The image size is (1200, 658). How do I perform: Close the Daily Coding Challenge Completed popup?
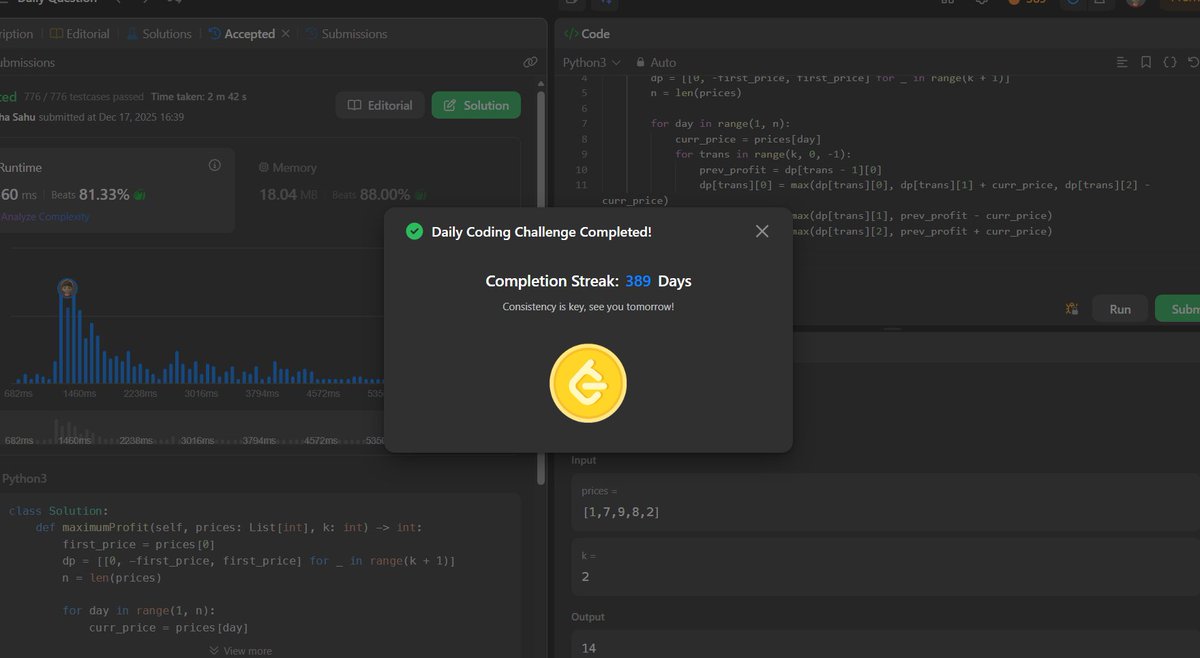click(x=762, y=231)
